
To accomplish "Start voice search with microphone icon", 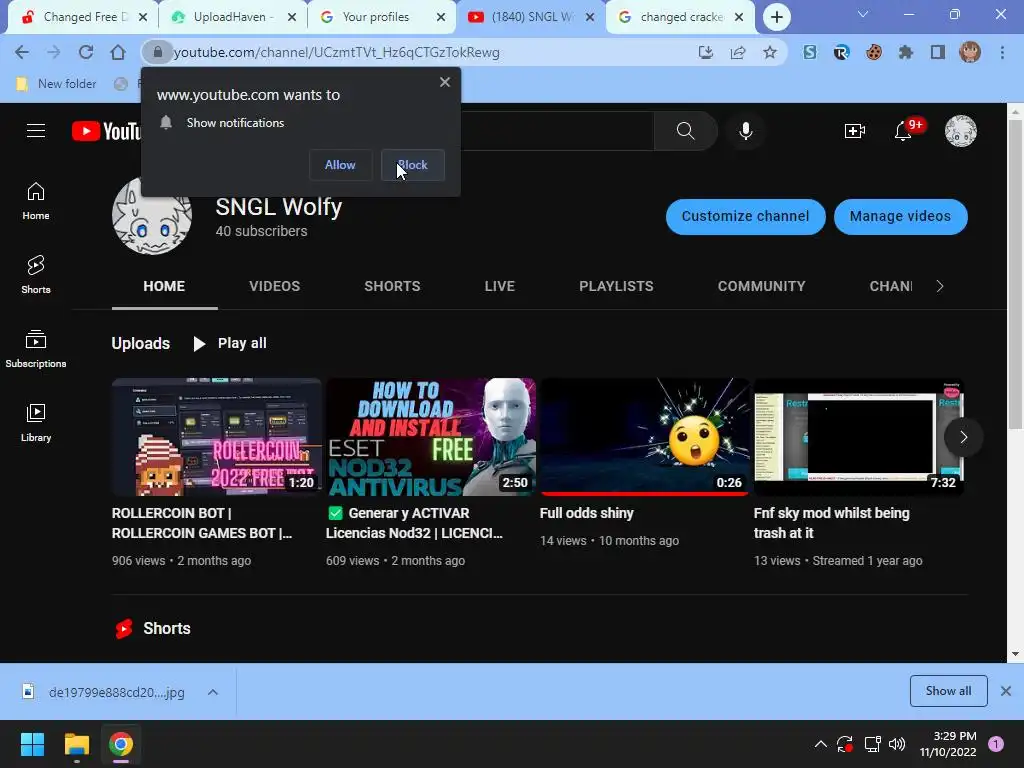I will click(x=745, y=131).
